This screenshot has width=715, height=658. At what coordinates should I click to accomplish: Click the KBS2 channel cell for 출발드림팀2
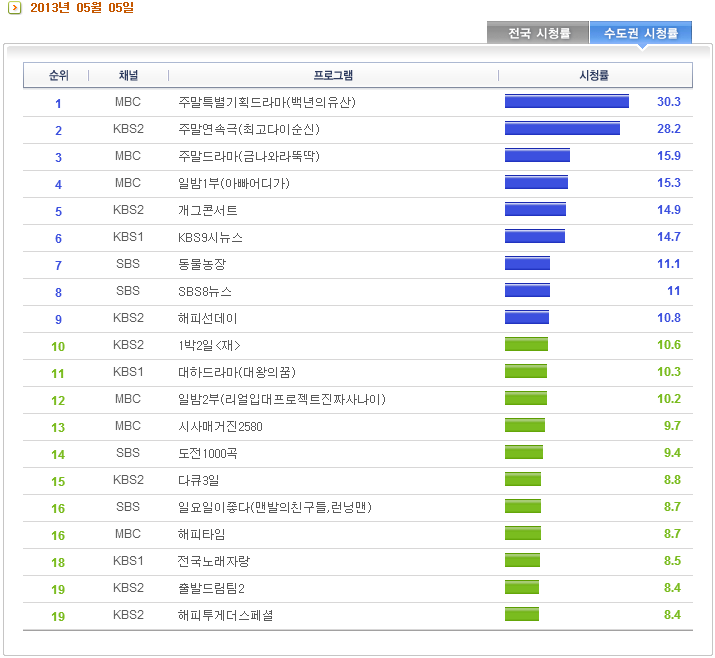[128, 587]
